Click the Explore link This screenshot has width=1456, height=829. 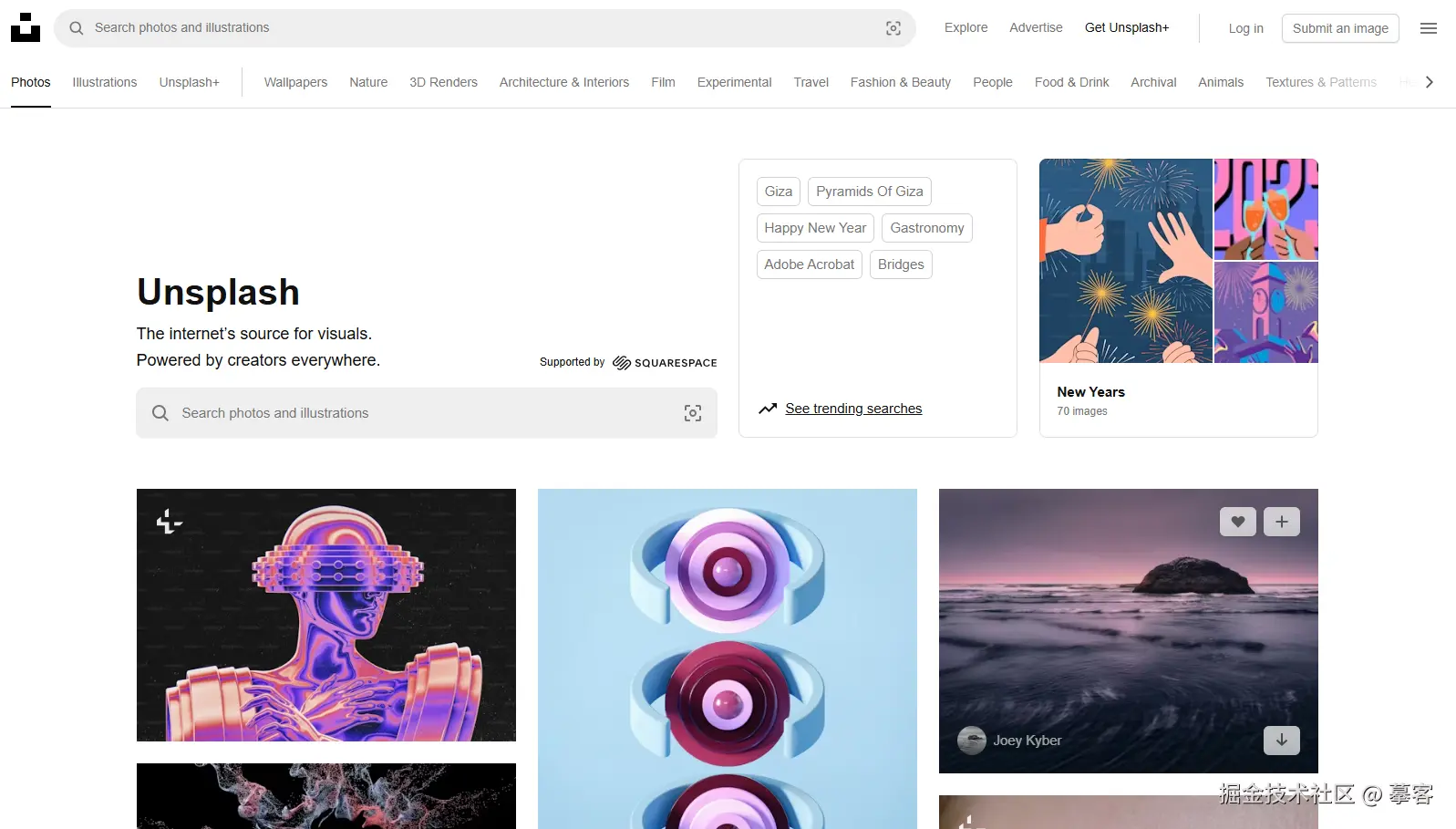966,27
